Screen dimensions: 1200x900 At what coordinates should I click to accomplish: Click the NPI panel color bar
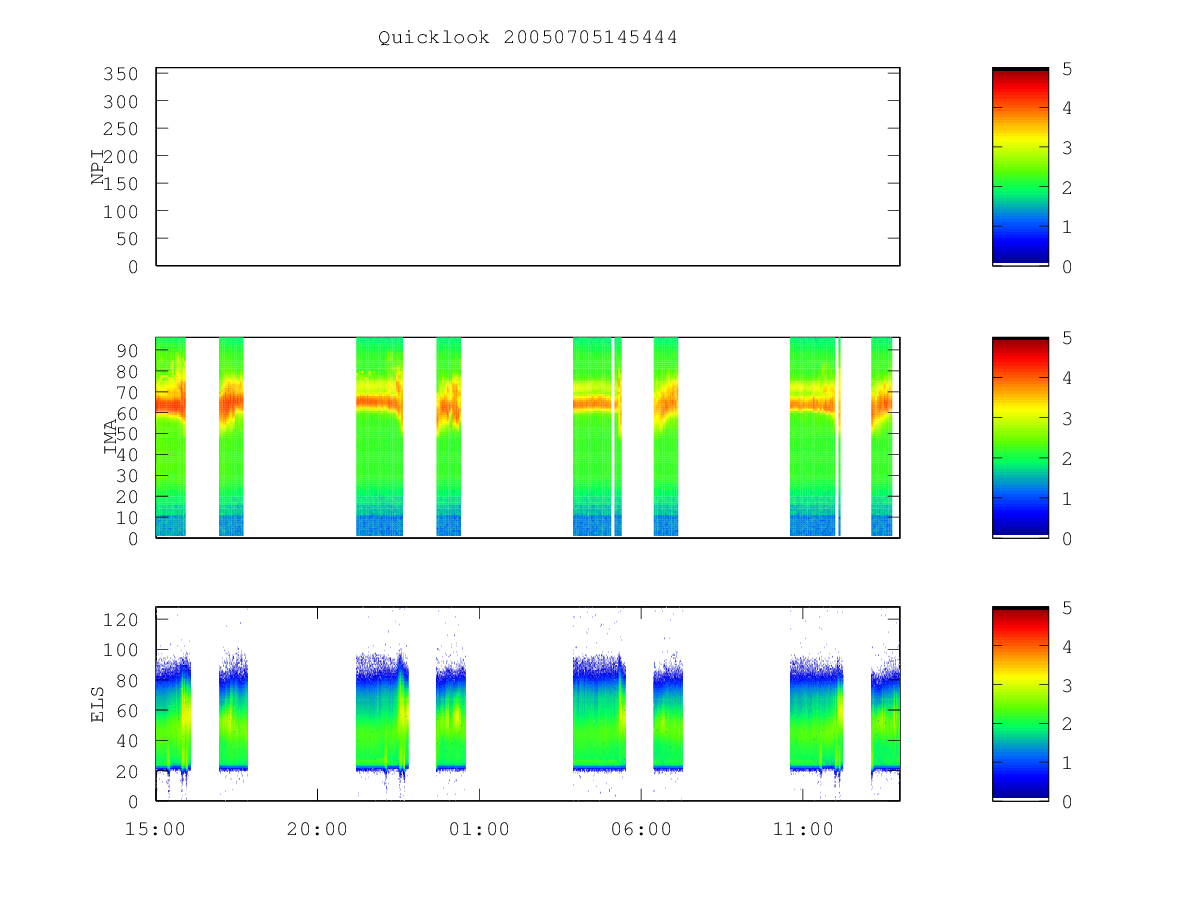pos(1020,167)
